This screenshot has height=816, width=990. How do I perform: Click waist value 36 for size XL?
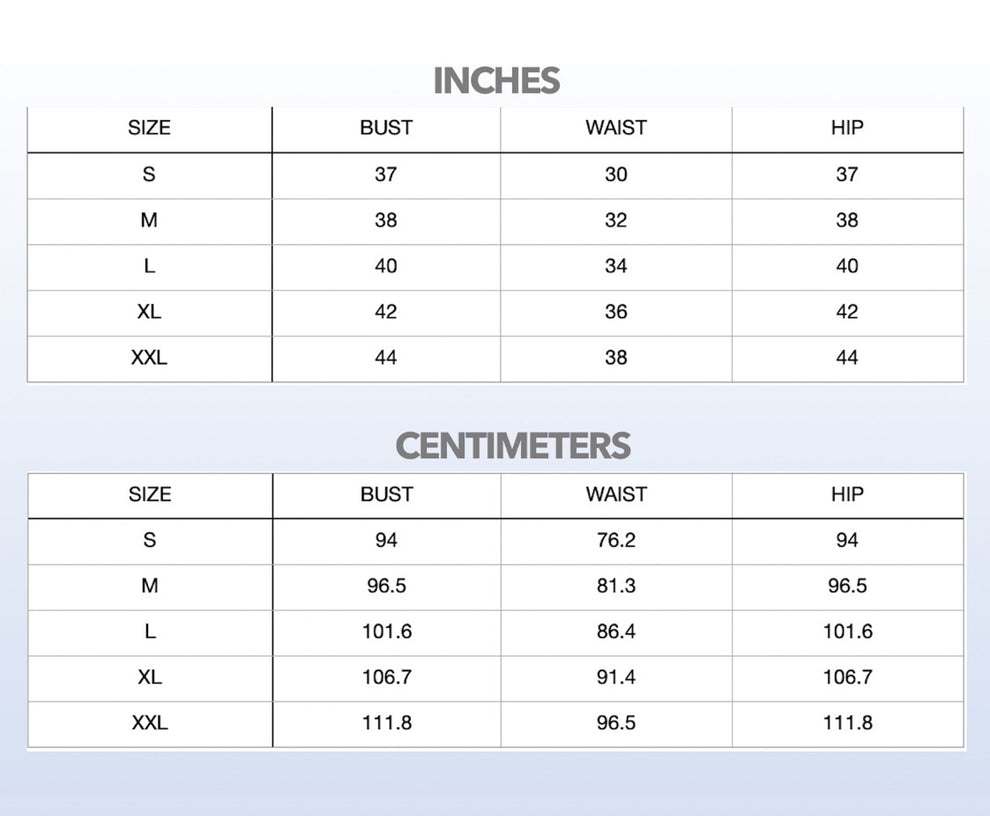pos(616,312)
